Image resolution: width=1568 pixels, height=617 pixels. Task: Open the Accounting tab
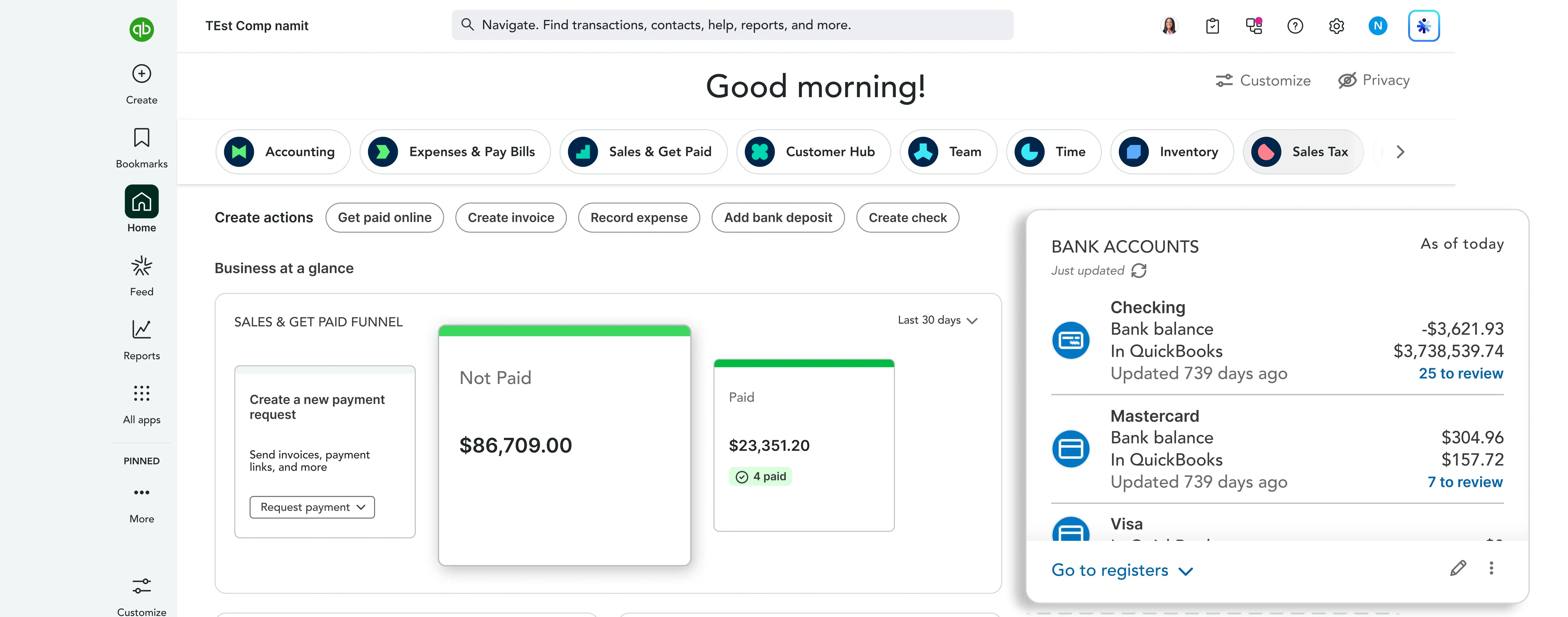[283, 152]
